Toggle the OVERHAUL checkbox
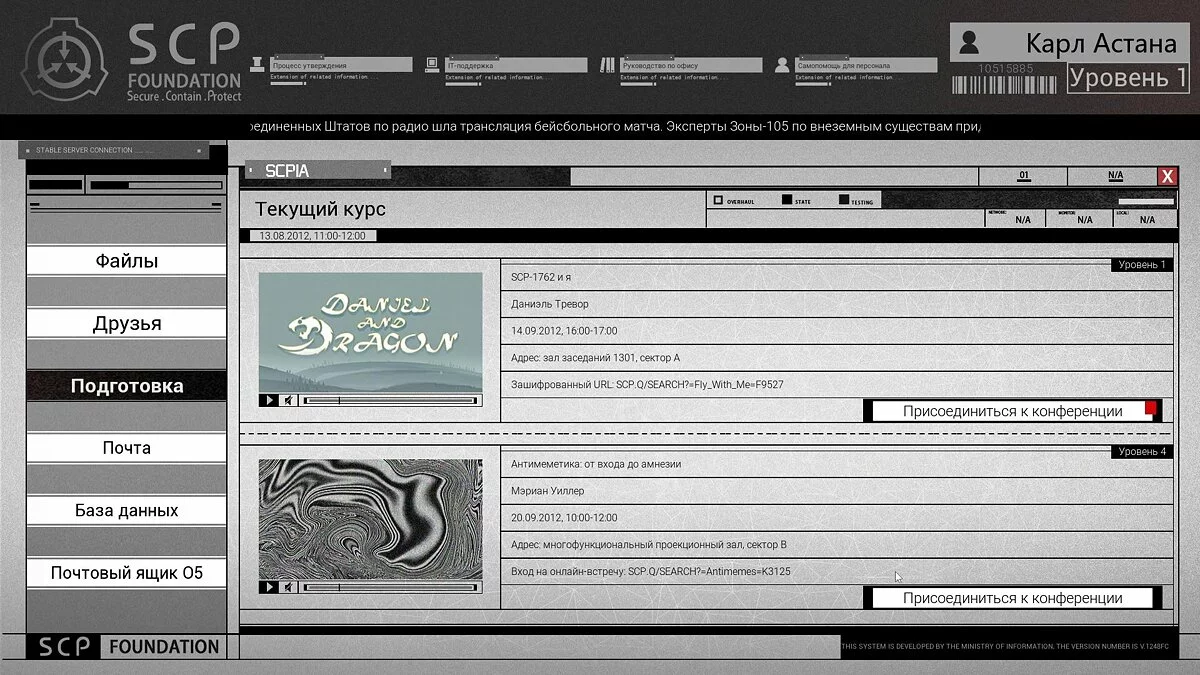Image resolution: width=1200 pixels, height=675 pixels. point(718,200)
